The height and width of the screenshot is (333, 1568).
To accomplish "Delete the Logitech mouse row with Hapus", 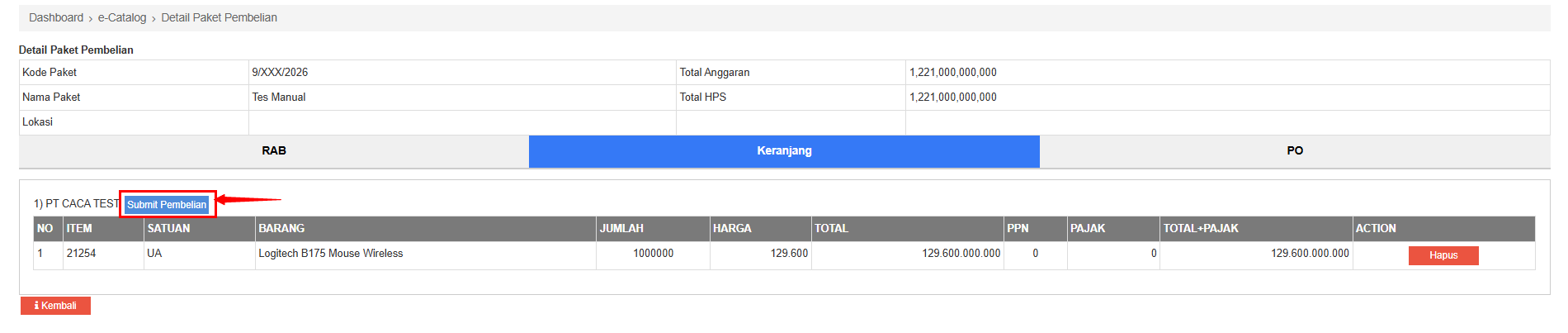I will (1443, 255).
